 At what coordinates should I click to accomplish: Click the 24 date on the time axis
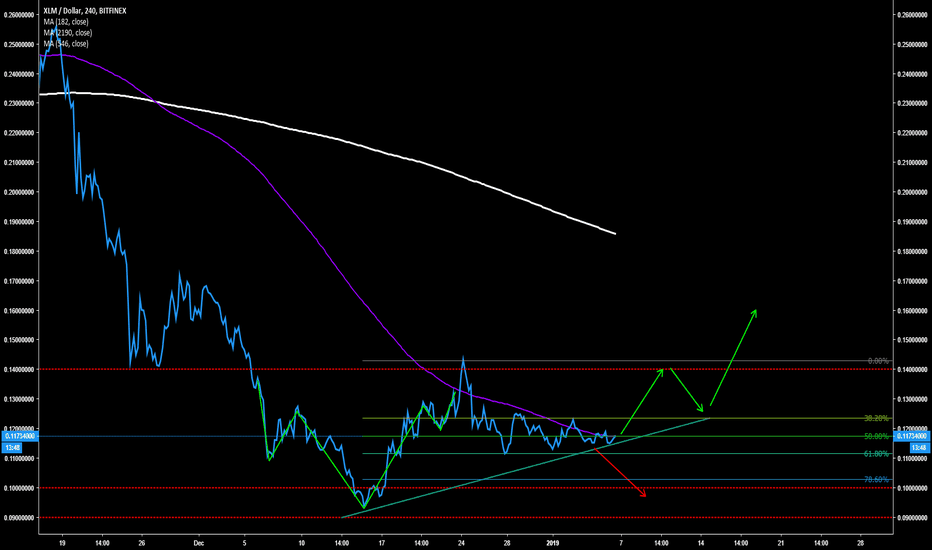(461, 543)
